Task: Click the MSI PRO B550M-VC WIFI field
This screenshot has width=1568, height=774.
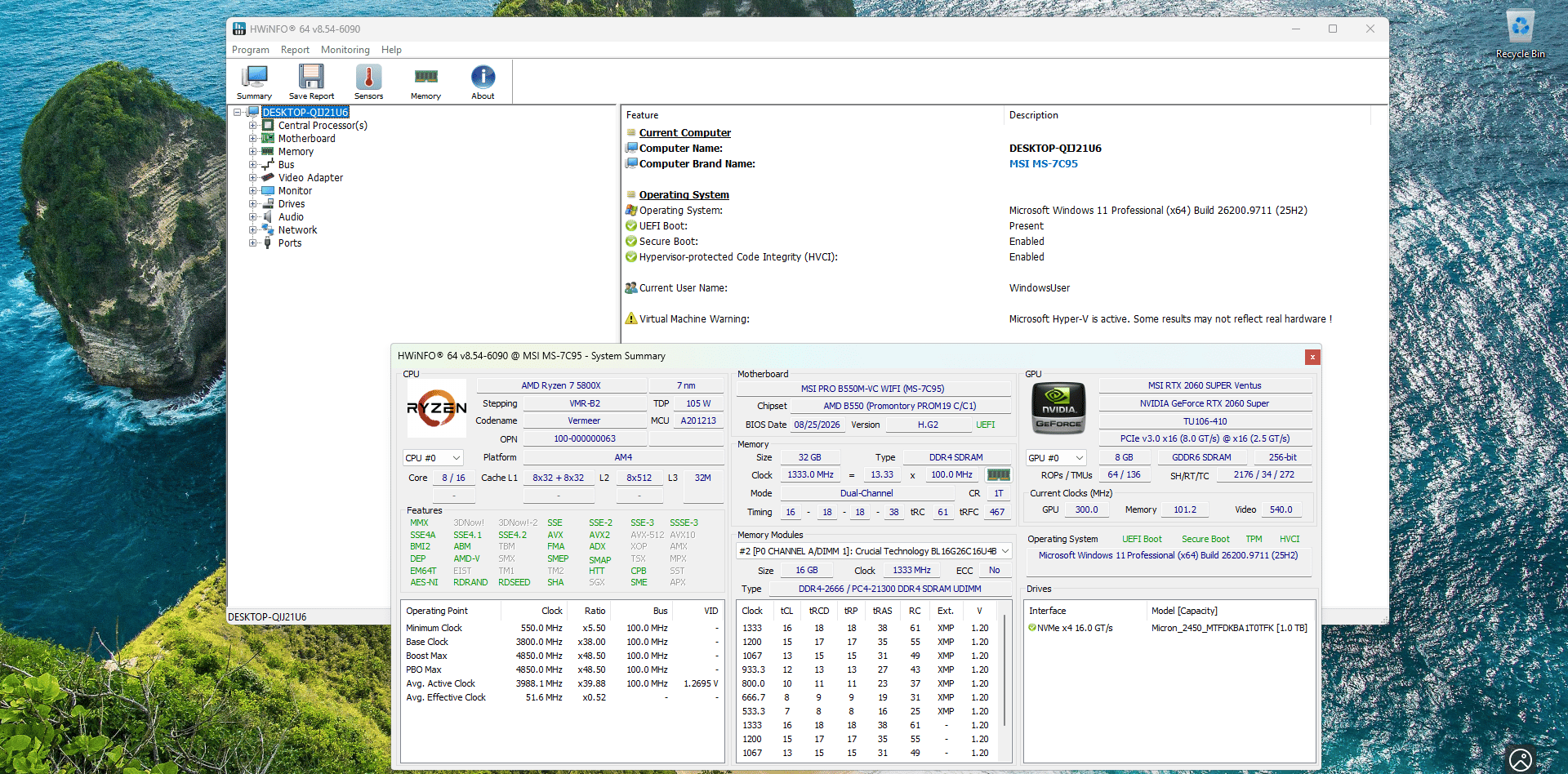Action: click(x=872, y=389)
